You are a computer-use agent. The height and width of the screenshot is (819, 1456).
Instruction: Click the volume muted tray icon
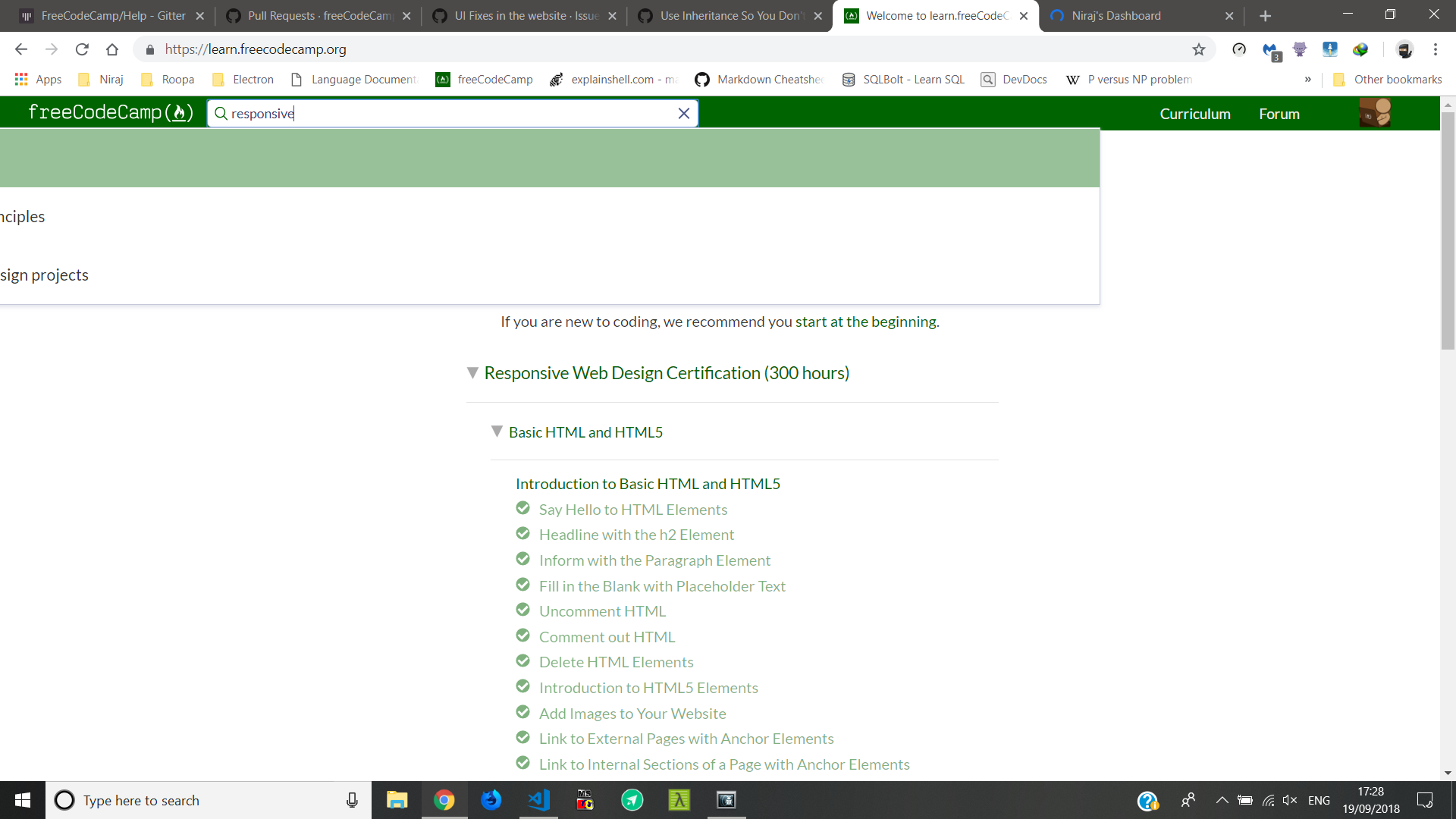(1289, 800)
